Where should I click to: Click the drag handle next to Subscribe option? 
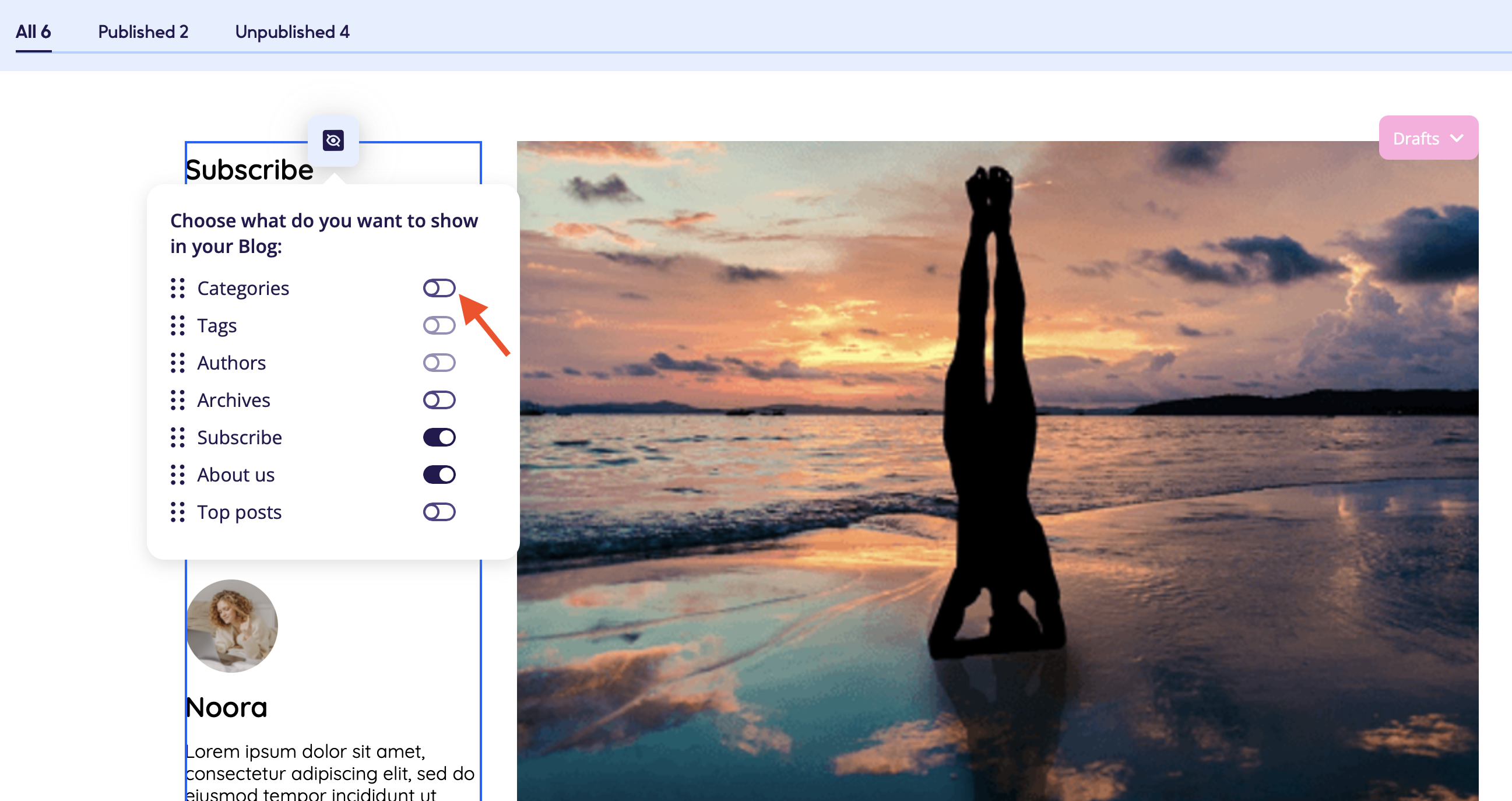tap(178, 437)
